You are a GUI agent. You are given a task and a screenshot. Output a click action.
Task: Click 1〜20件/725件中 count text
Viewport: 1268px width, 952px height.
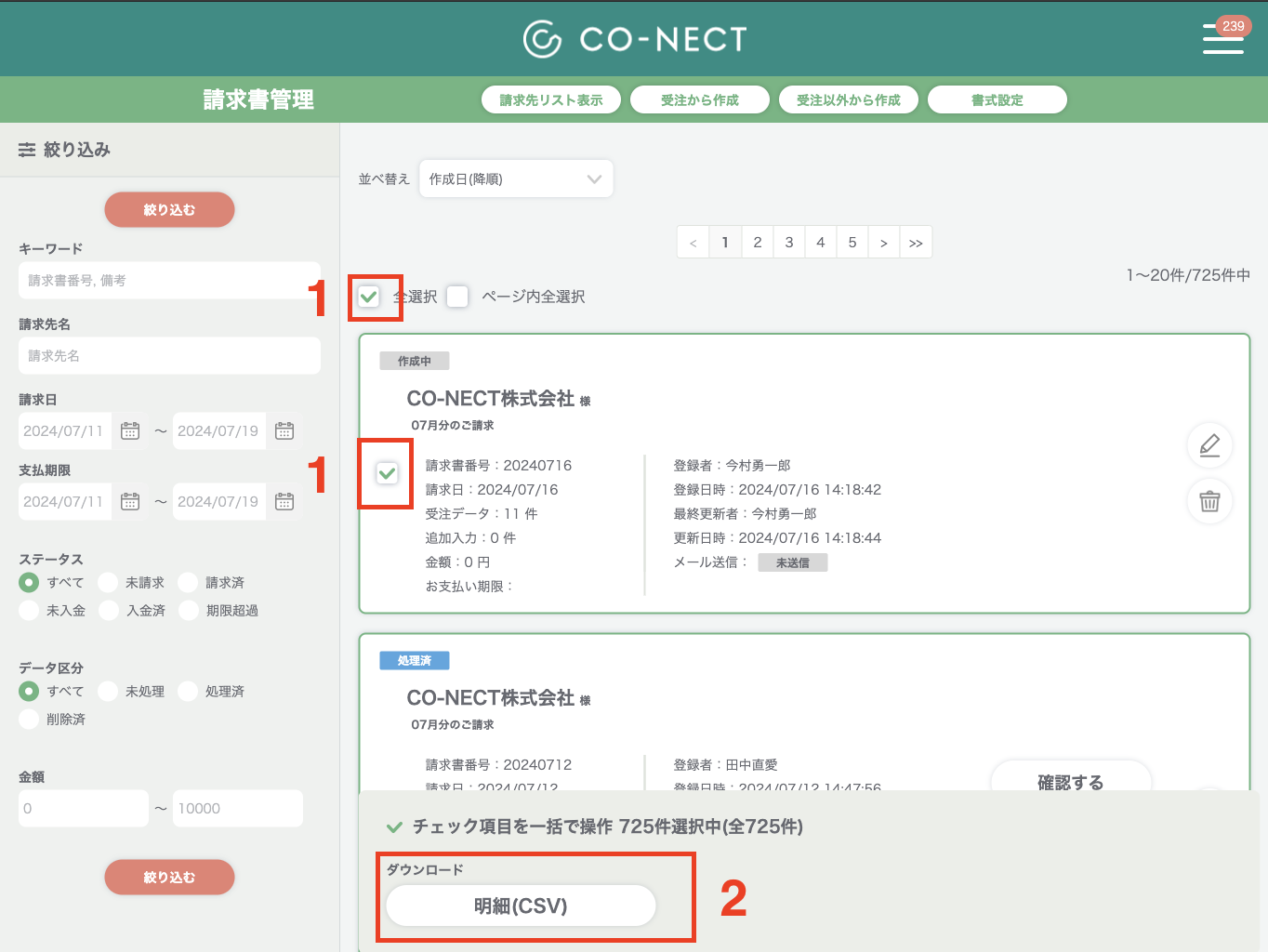point(1188,275)
